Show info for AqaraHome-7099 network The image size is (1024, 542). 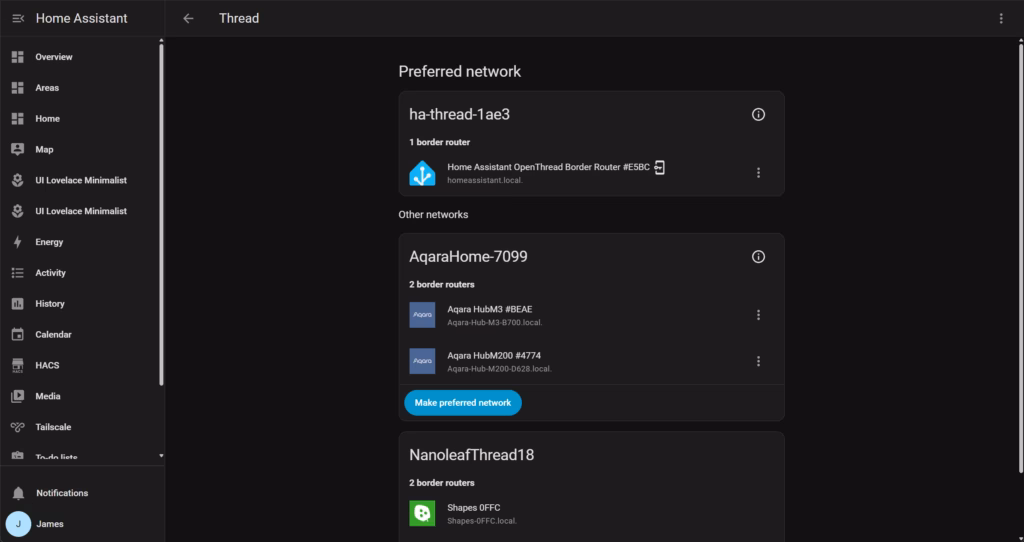(x=758, y=257)
